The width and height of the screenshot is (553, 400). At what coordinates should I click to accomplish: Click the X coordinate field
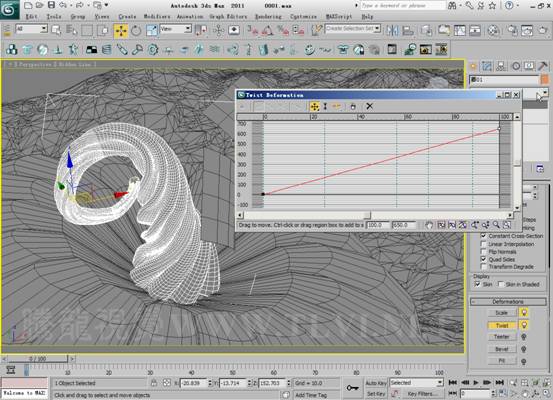pyautogui.click(x=193, y=383)
